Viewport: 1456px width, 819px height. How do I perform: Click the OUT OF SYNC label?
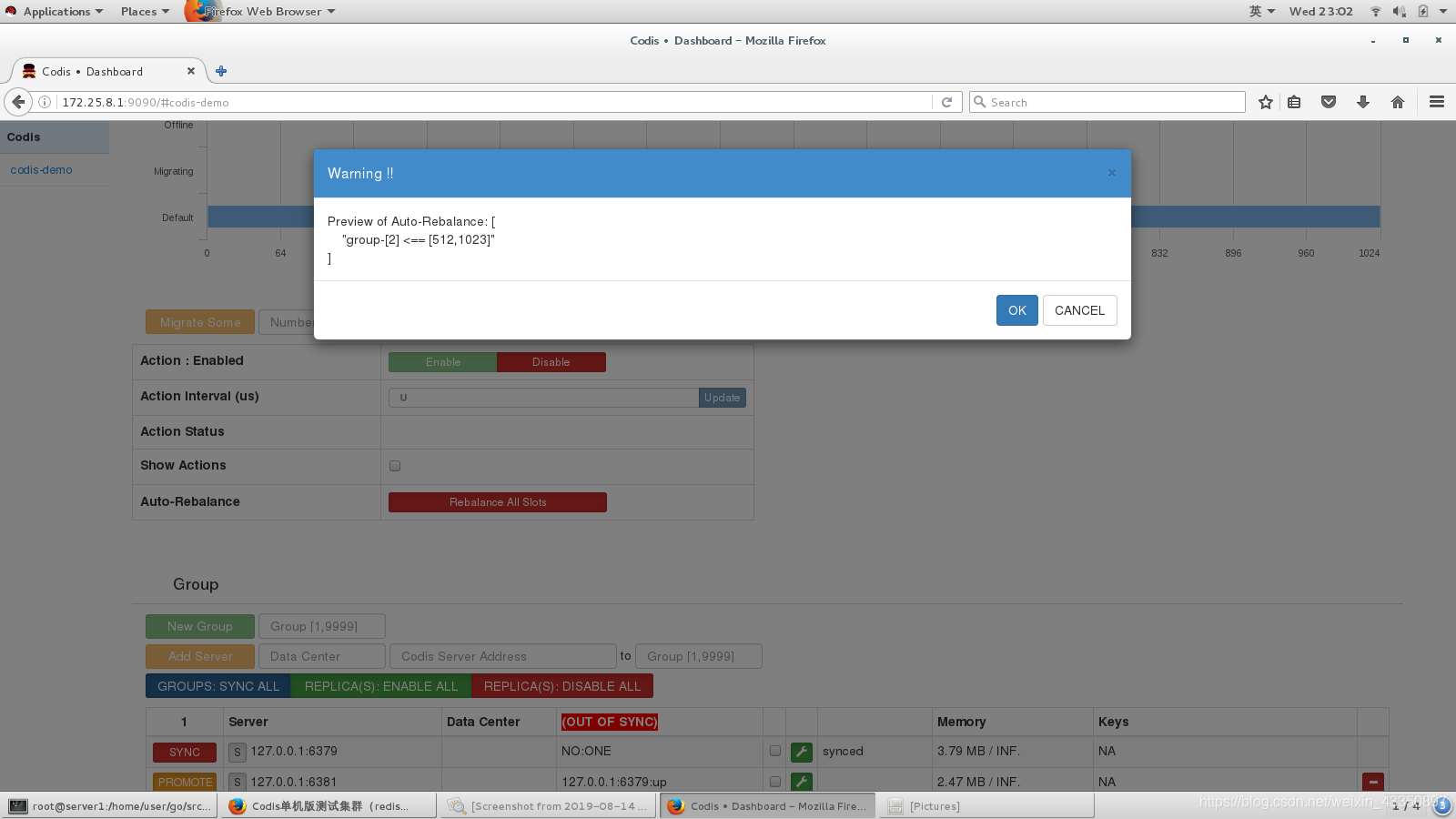pyautogui.click(x=610, y=722)
